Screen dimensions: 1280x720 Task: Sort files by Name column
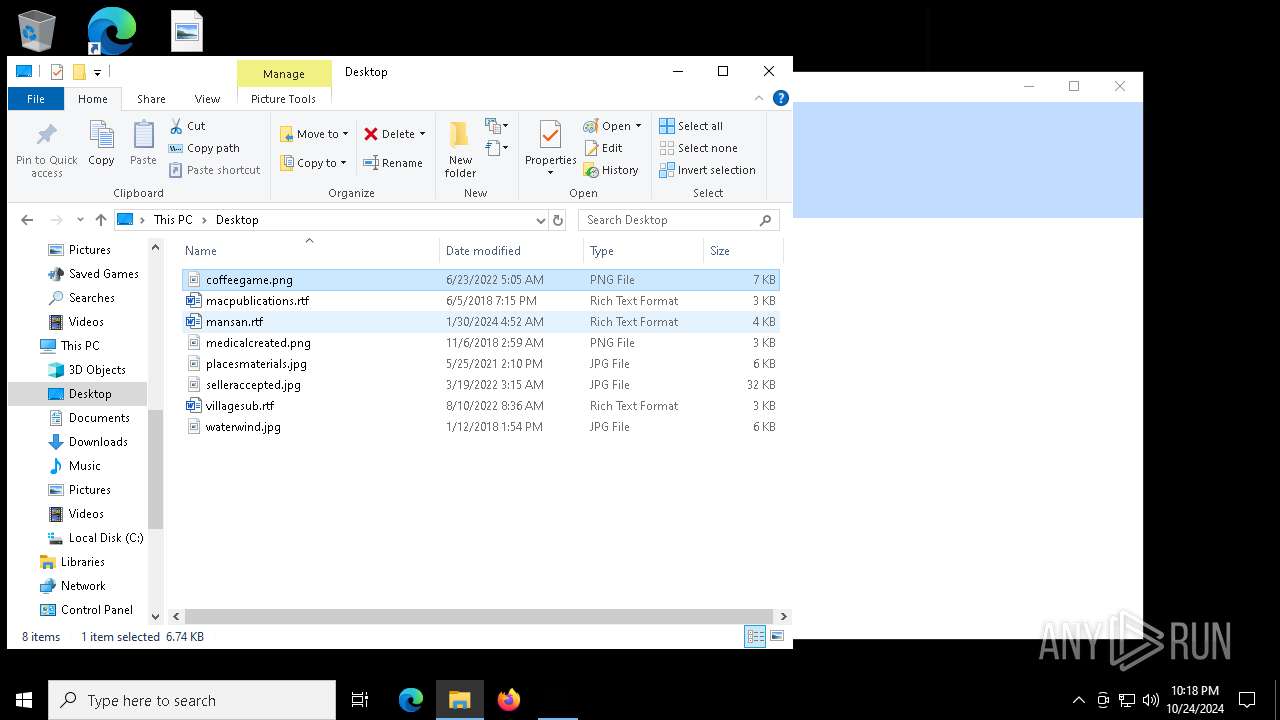308,251
